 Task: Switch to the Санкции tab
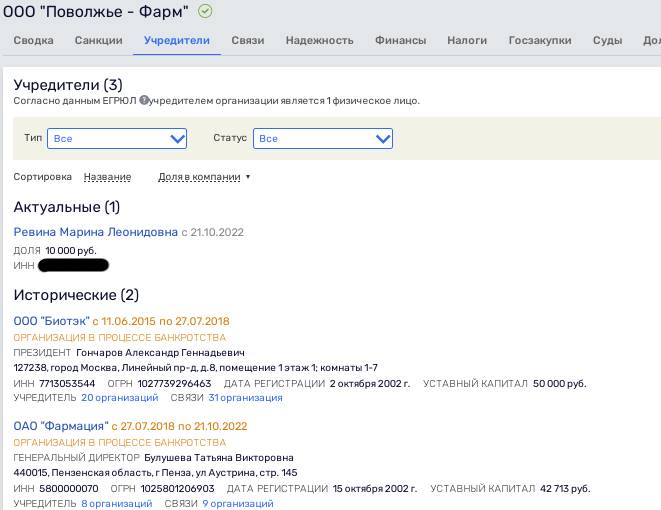pyautogui.click(x=99, y=40)
